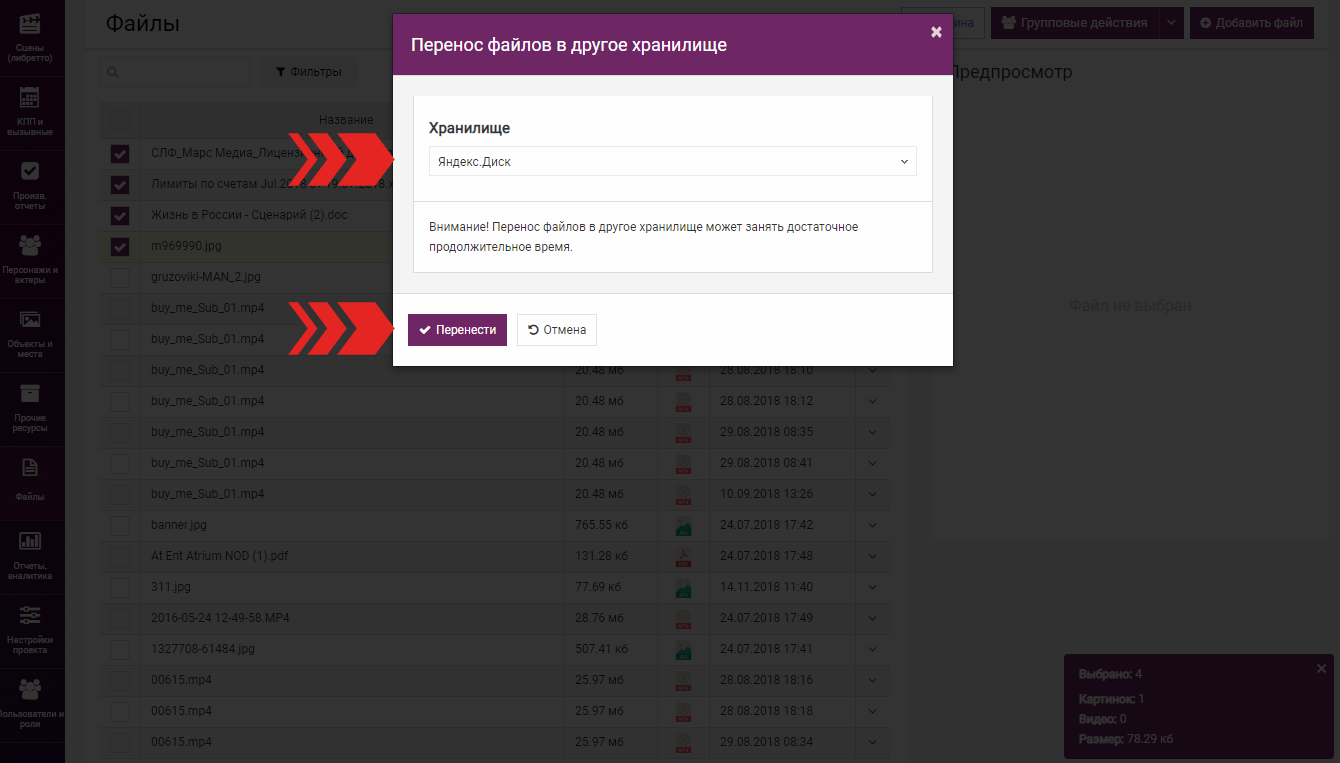Uncheck the СЛФ_Марс Медиа file checkbox
Viewport: 1340px width, 763px height.
[120, 154]
